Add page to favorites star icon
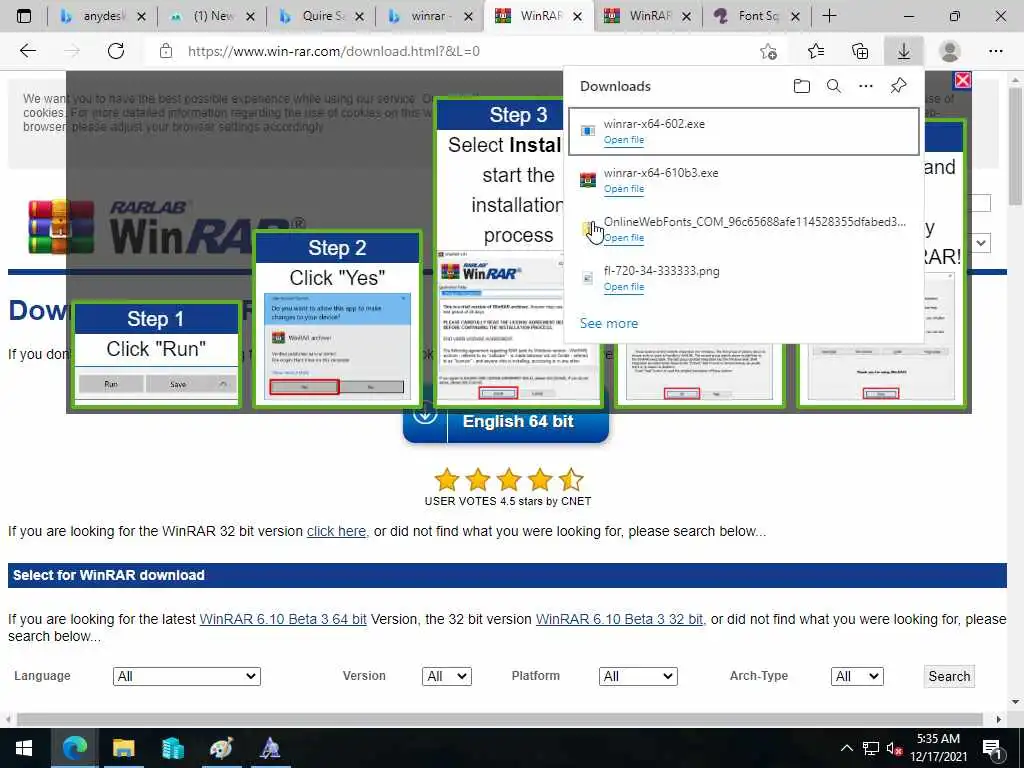This screenshot has height=768, width=1024. pos(769,51)
